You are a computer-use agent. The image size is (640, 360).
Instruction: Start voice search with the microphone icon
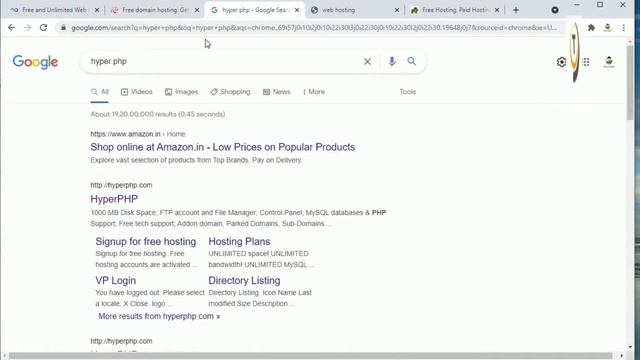tap(392, 61)
